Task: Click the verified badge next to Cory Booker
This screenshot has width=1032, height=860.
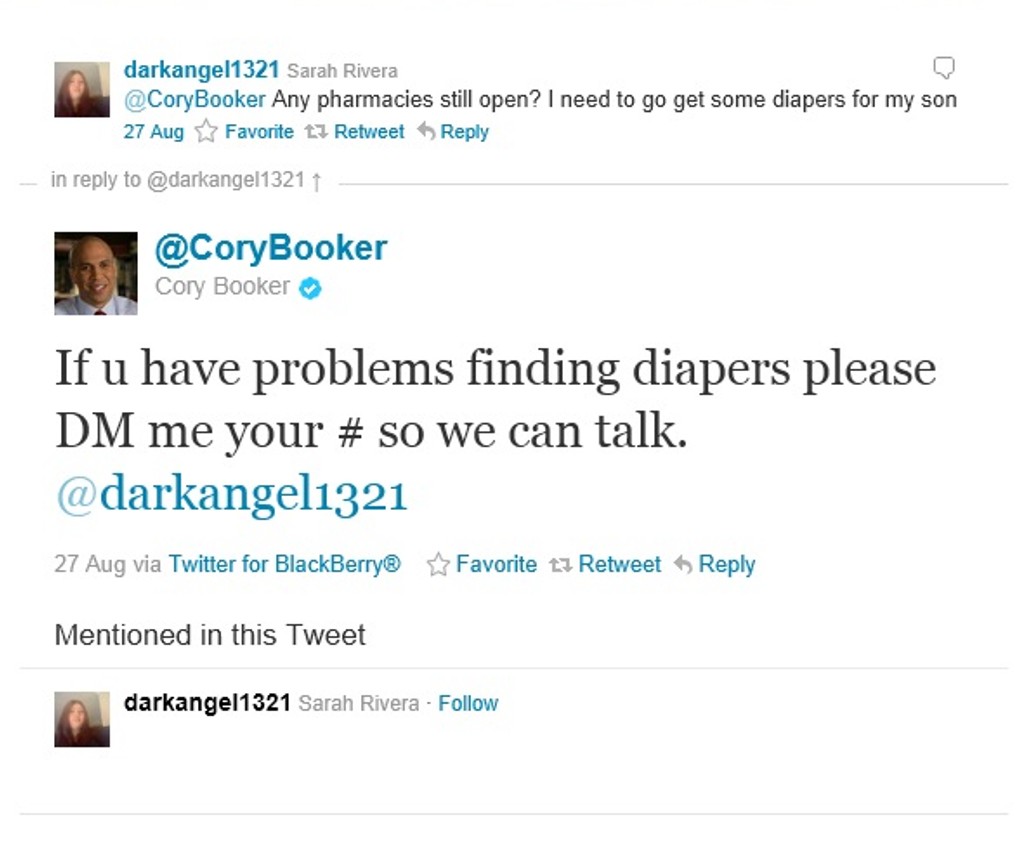Action: click(311, 288)
